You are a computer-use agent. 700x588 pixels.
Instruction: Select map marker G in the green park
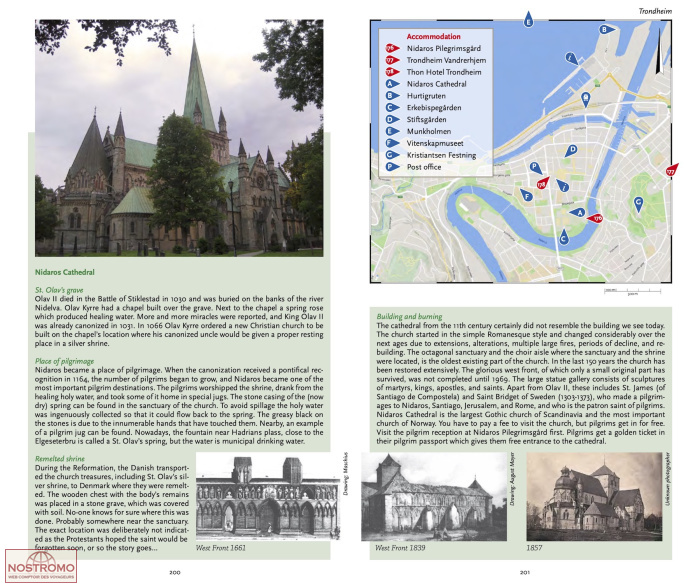638,205
